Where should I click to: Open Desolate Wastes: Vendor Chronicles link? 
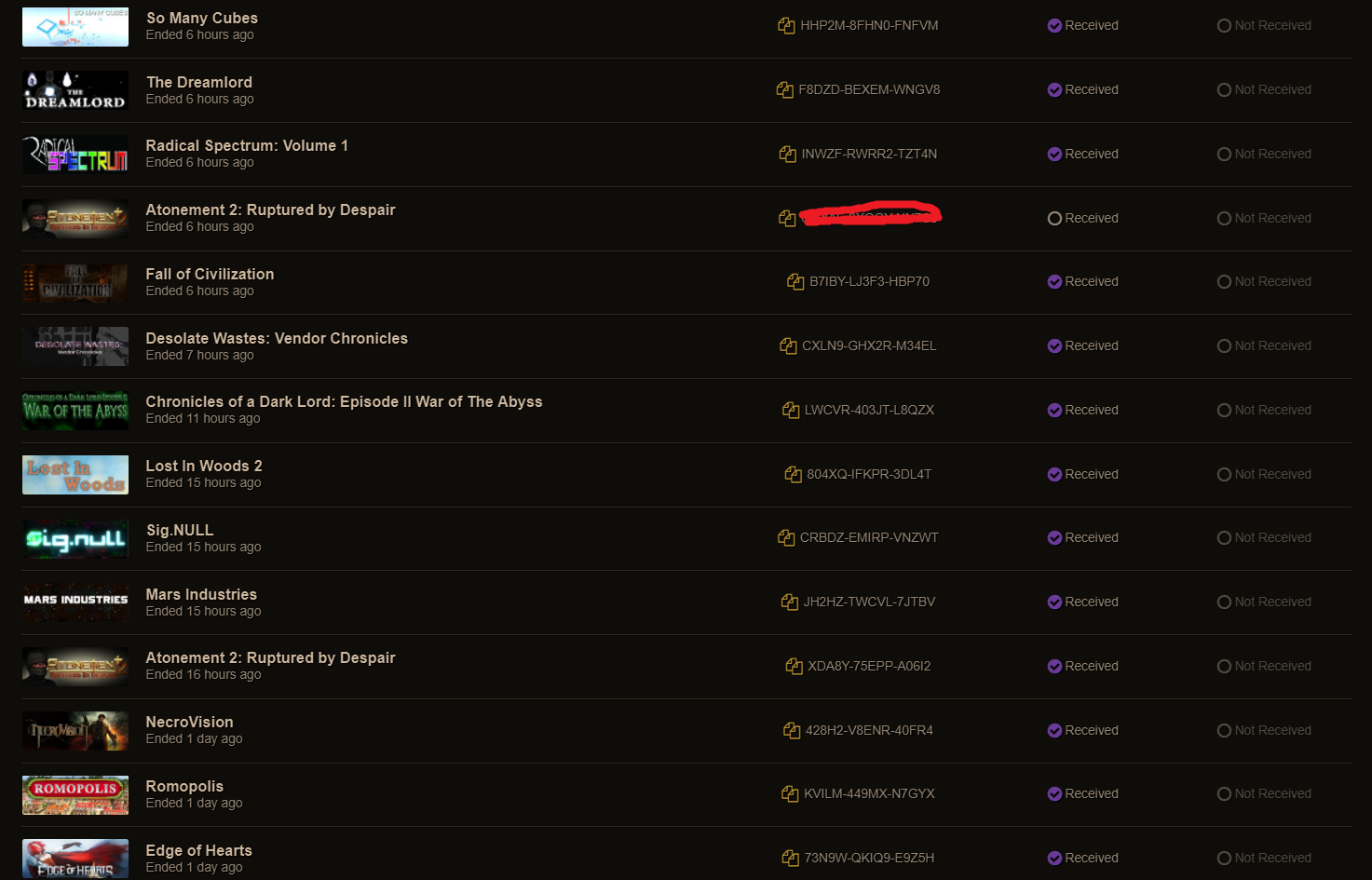point(277,339)
